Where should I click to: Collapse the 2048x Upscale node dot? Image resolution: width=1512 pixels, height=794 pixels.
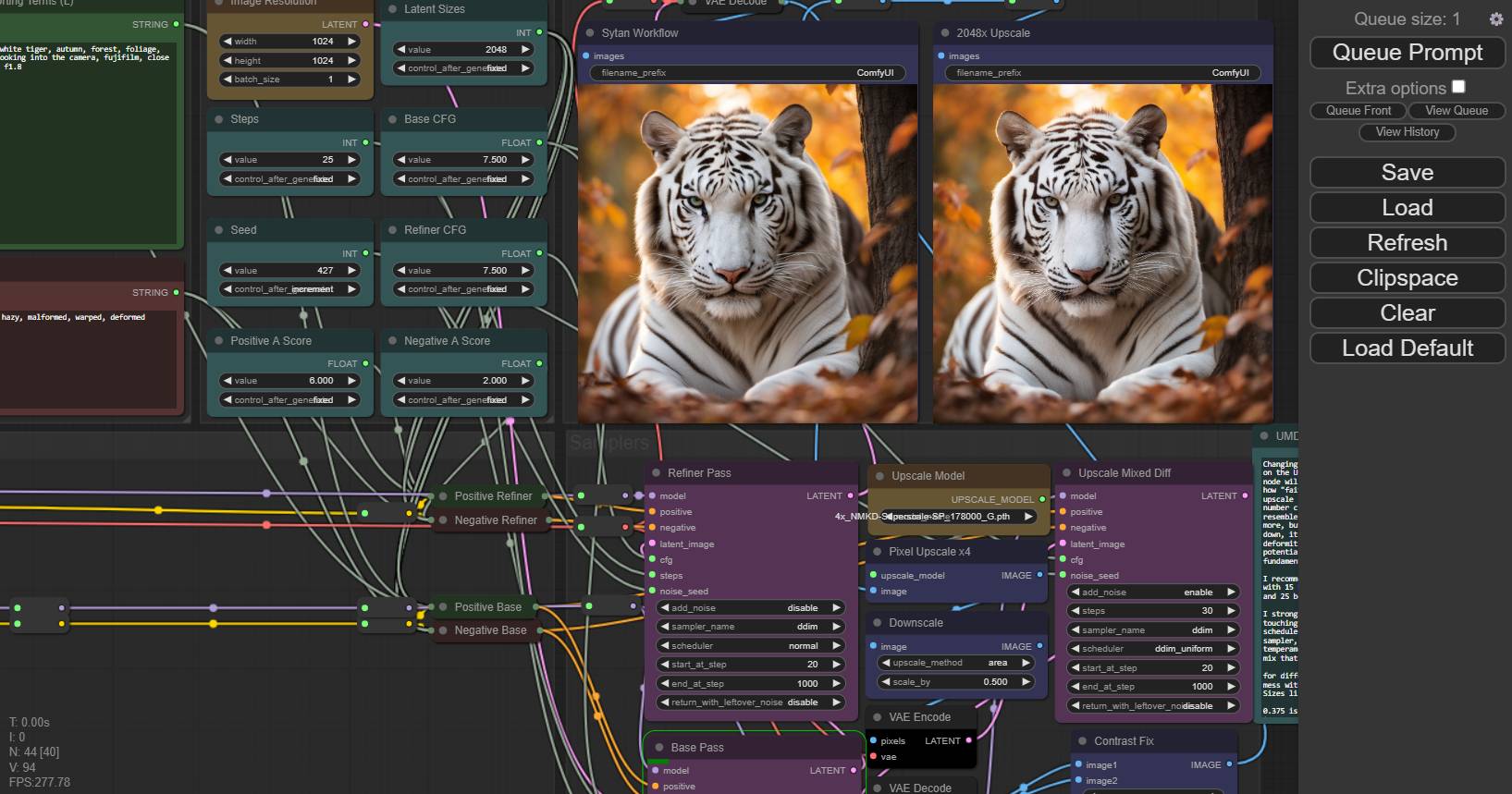[x=945, y=33]
